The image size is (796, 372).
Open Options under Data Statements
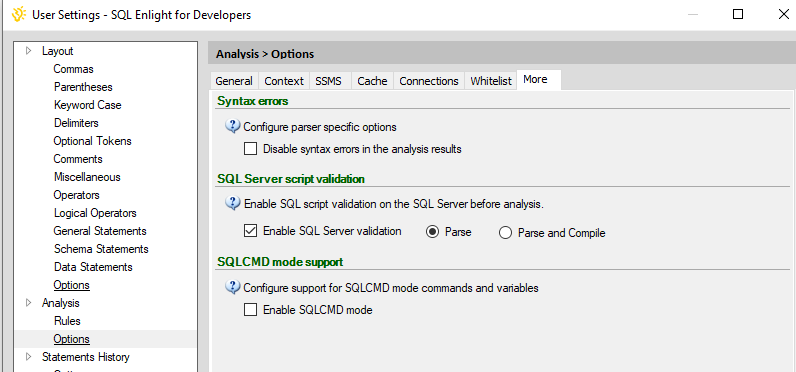coord(72,285)
